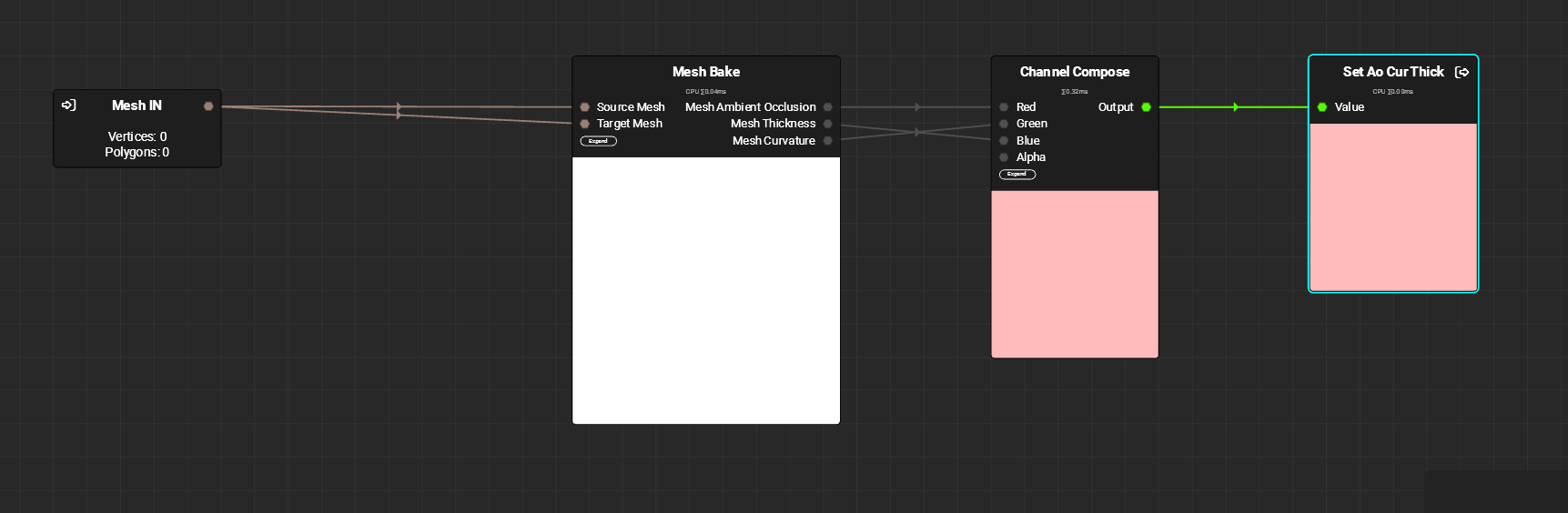
Task: Select the Alpha input port on Channel Compose
Action: (1004, 157)
